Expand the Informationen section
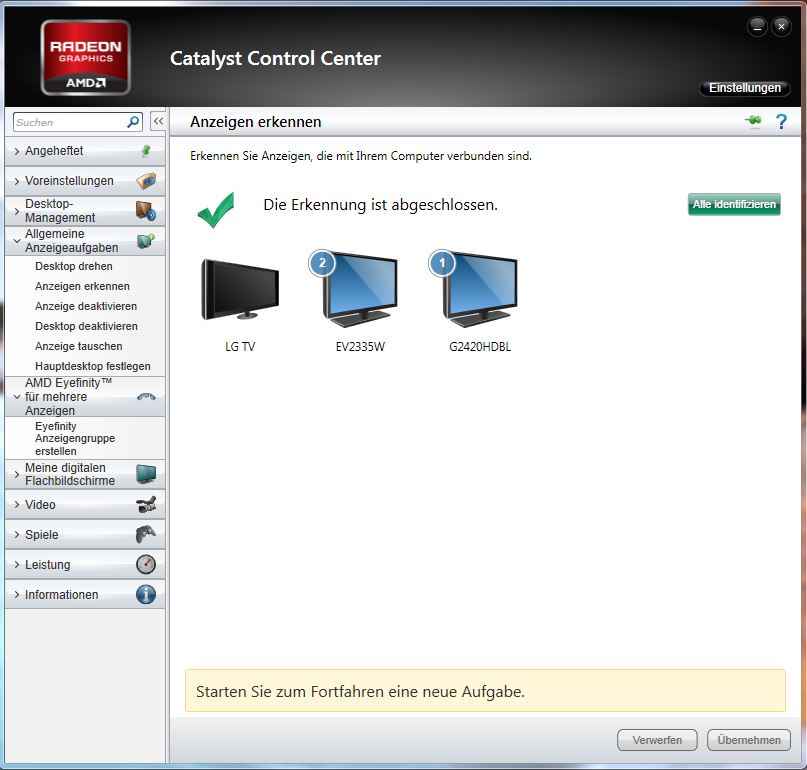Screen dimensions: 807x770 tap(17, 594)
